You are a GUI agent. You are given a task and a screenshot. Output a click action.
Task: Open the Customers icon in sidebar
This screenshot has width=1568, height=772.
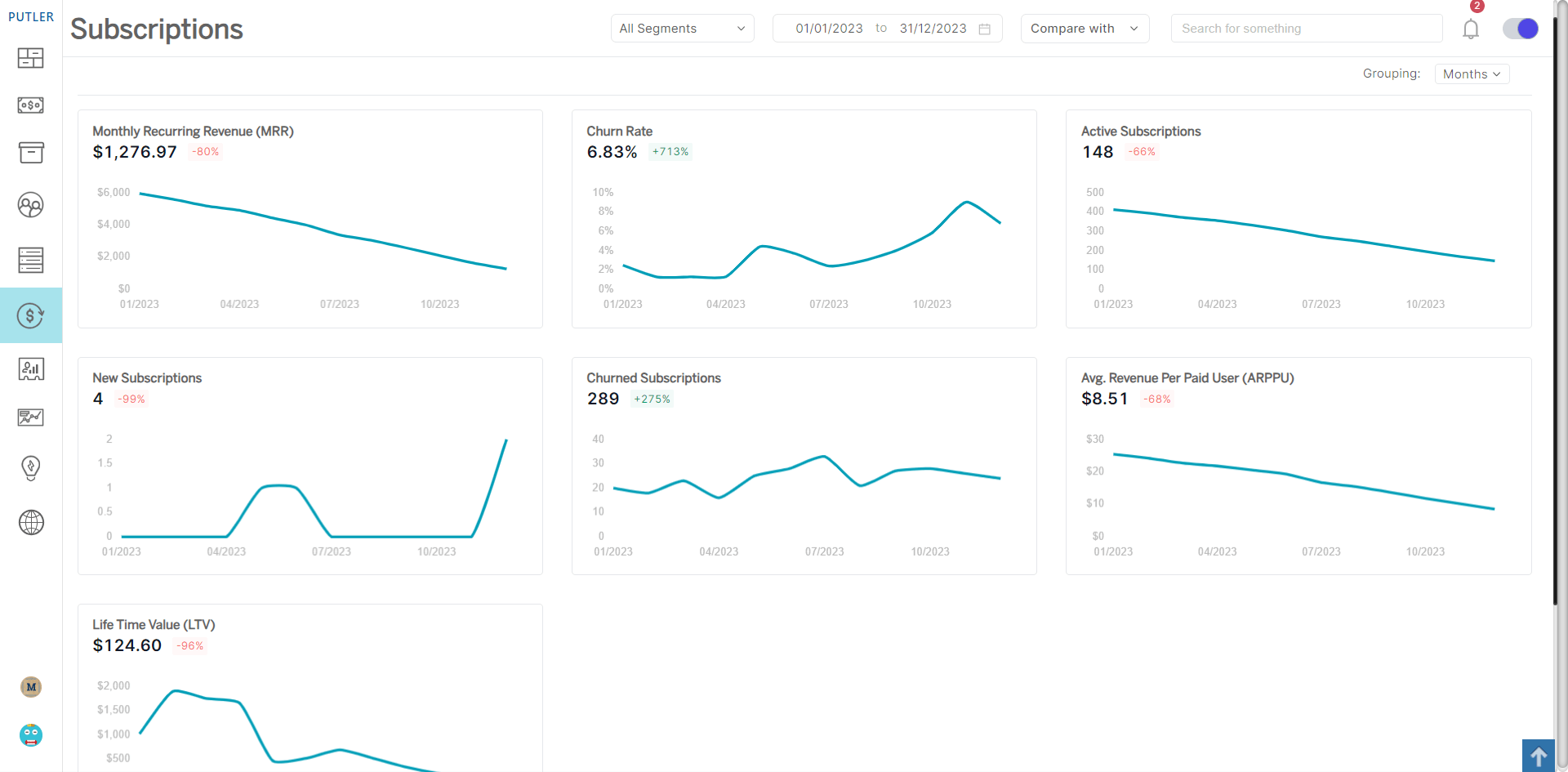(31, 205)
